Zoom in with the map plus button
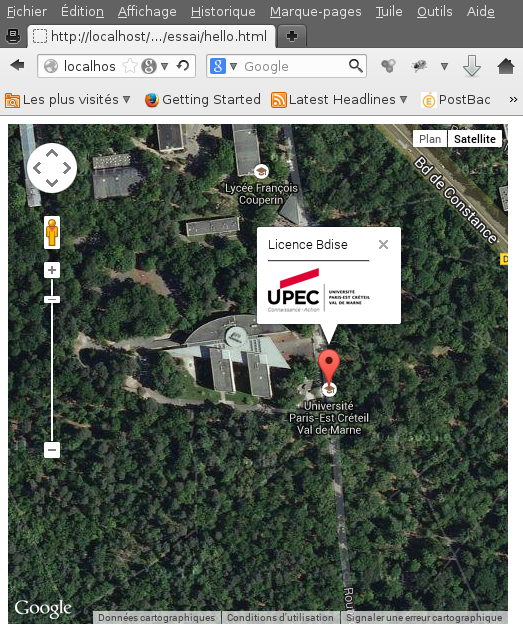 click(x=52, y=270)
